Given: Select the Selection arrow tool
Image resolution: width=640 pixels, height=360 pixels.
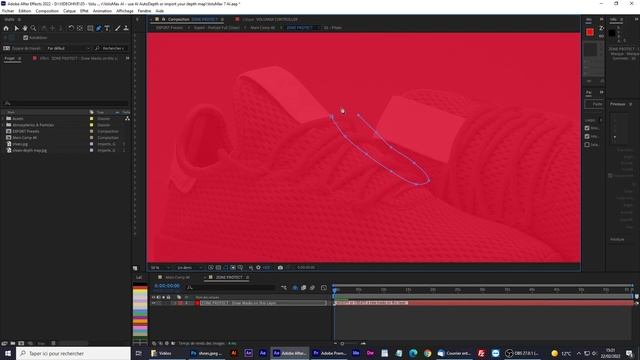Looking at the screenshot, I should click(x=16, y=28).
